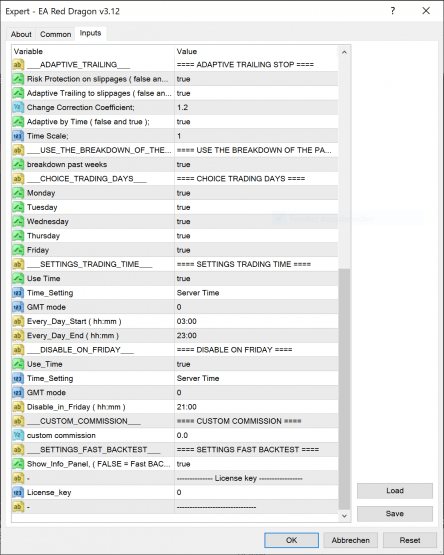The height and width of the screenshot is (555, 444).
Task: Click the bool icon next to Thursday
Action: coord(18,236)
